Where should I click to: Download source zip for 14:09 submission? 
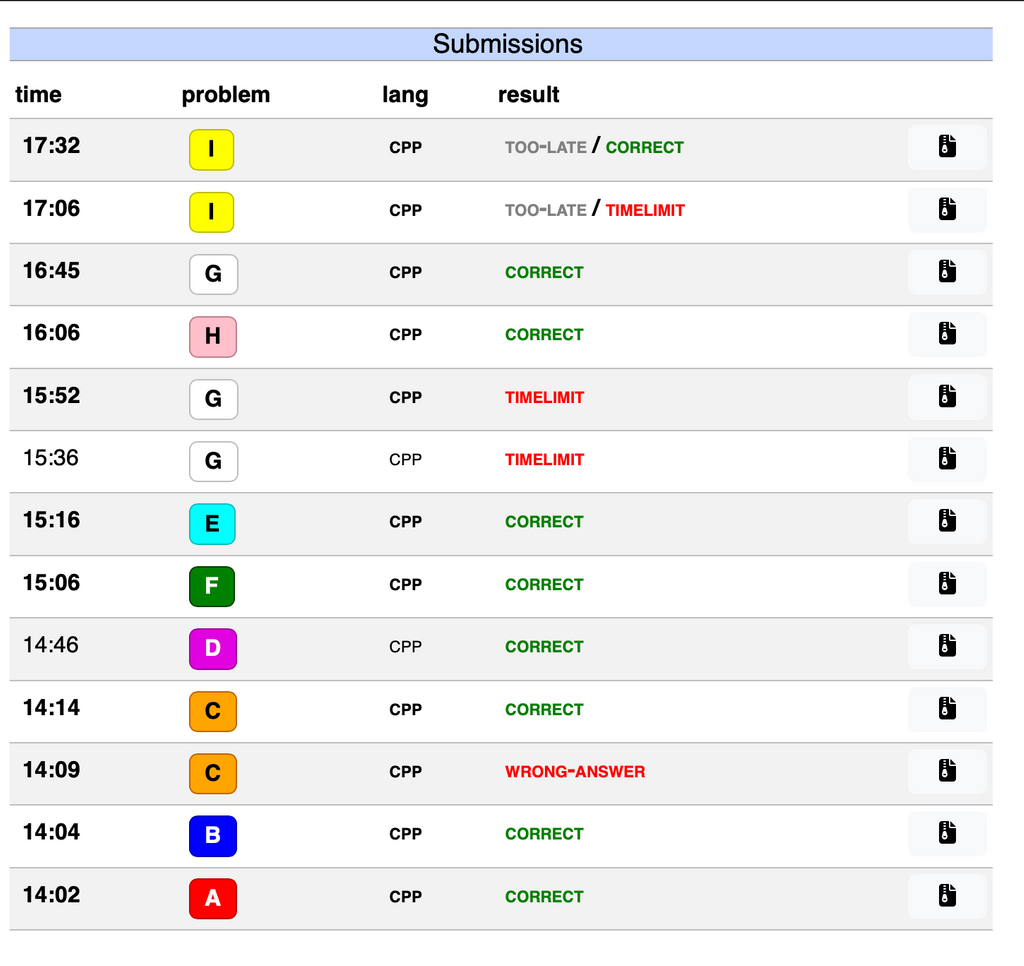pos(947,771)
